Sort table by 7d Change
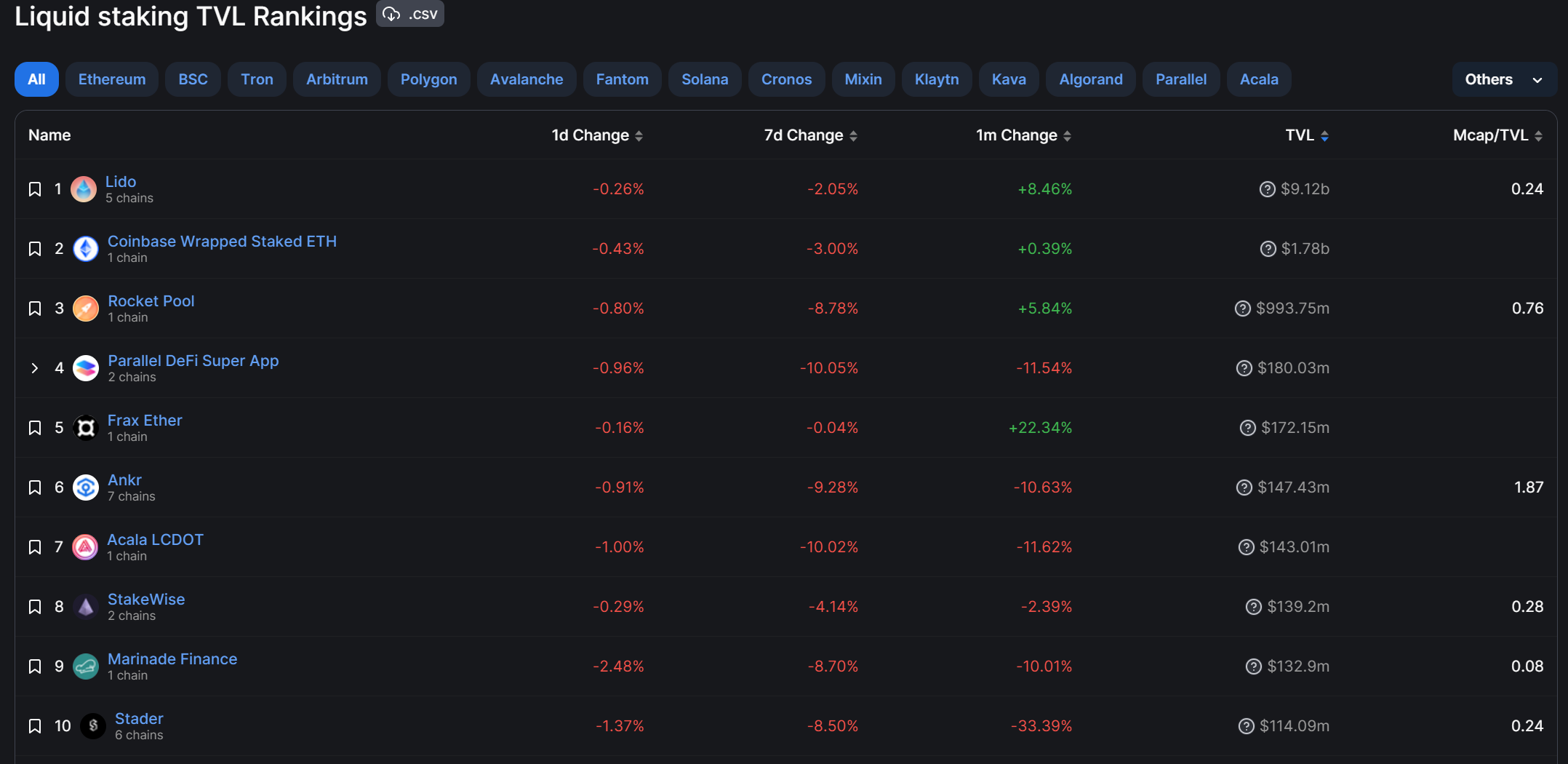Image resolution: width=1568 pixels, height=764 pixels. [810, 135]
